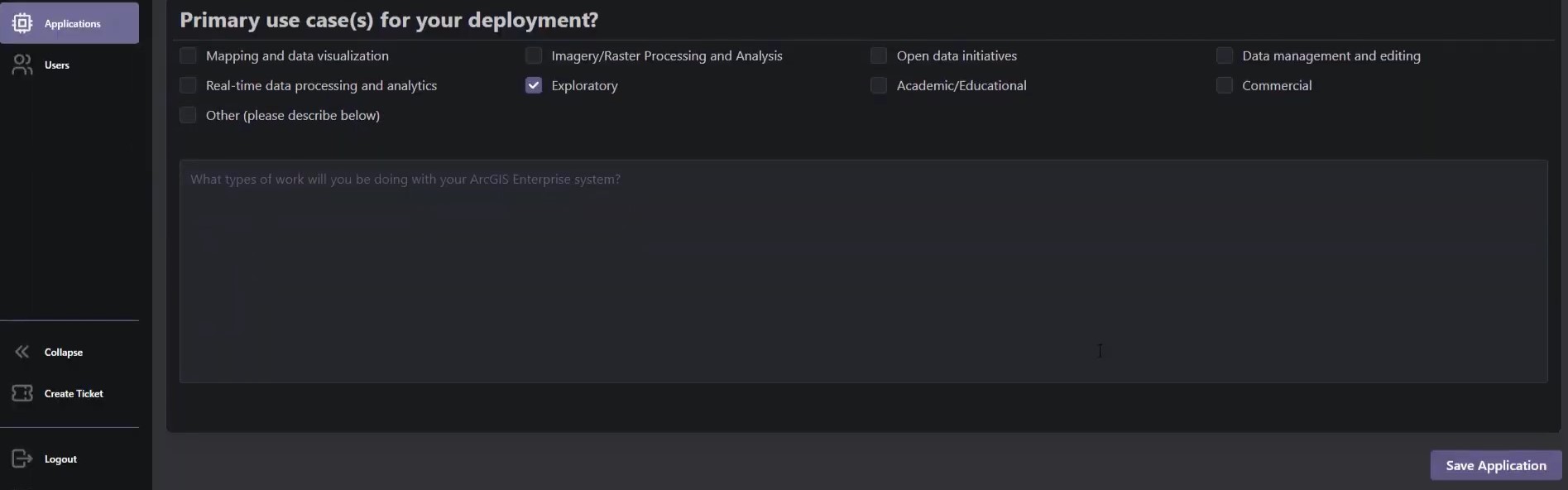Click the Create Ticket icon
The height and width of the screenshot is (490, 1568).
point(22,393)
